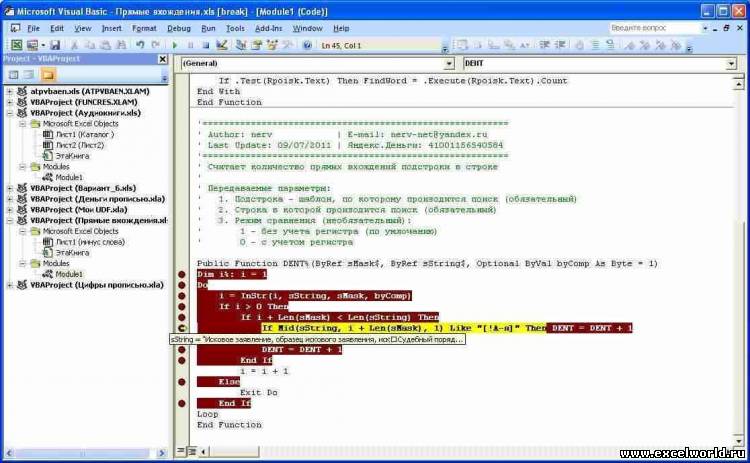The width and height of the screenshot is (750, 463).
Task: Open Visual Basic Help question mark icon
Action: tap(307, 45)
